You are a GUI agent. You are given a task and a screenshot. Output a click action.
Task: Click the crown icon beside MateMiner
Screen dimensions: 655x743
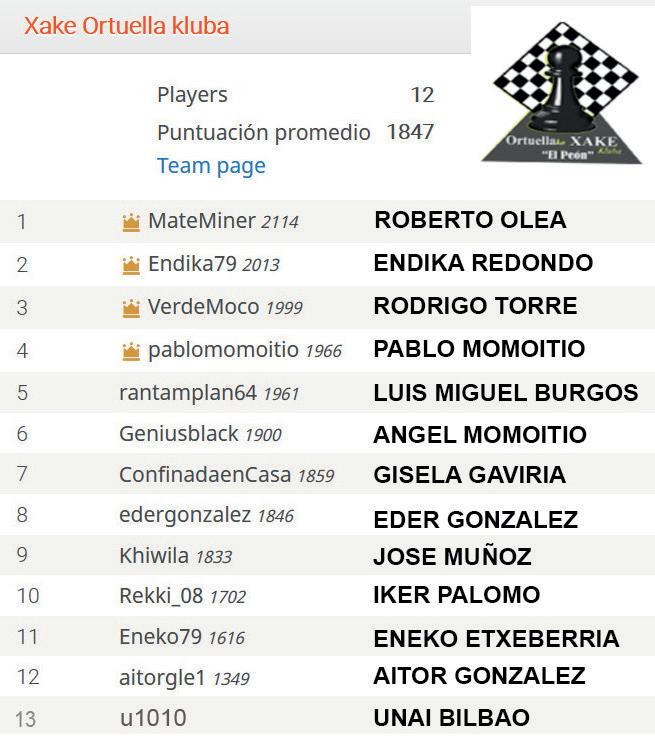(x=131, y=222)
